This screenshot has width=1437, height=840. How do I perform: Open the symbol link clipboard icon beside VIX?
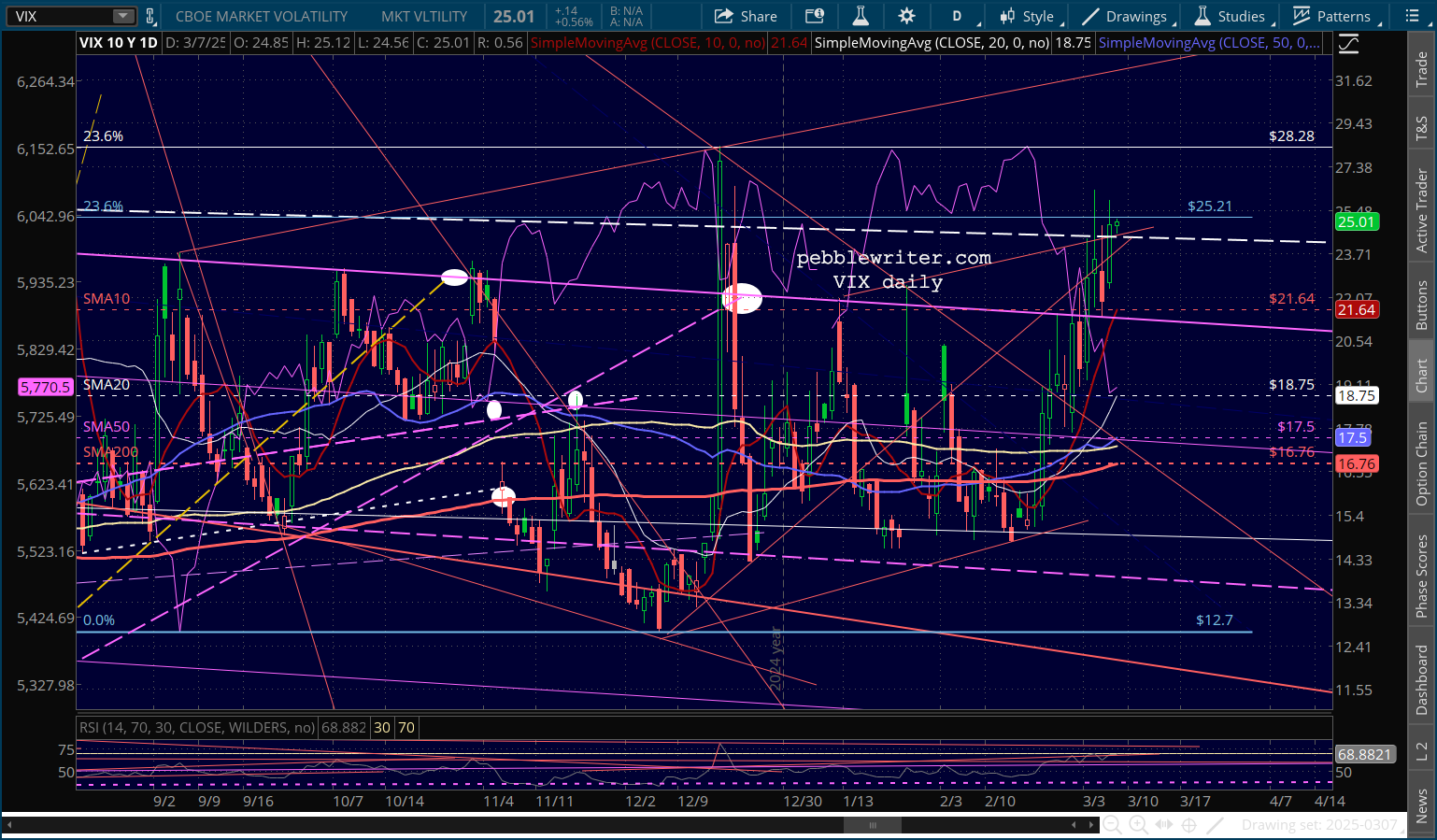[x=150, y=16]
